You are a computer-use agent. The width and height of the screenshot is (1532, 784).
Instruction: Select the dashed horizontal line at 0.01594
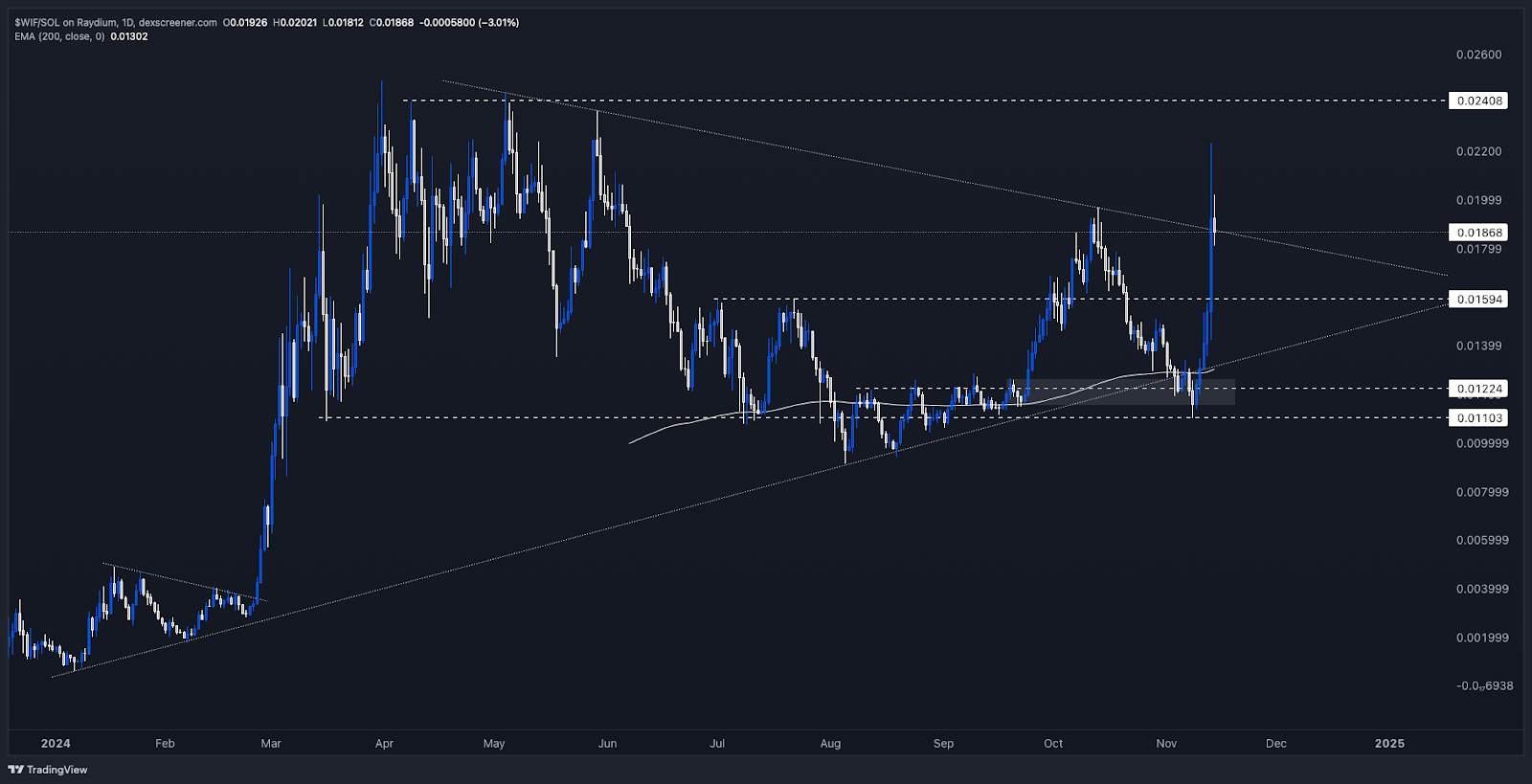(x=1082, y=299)
